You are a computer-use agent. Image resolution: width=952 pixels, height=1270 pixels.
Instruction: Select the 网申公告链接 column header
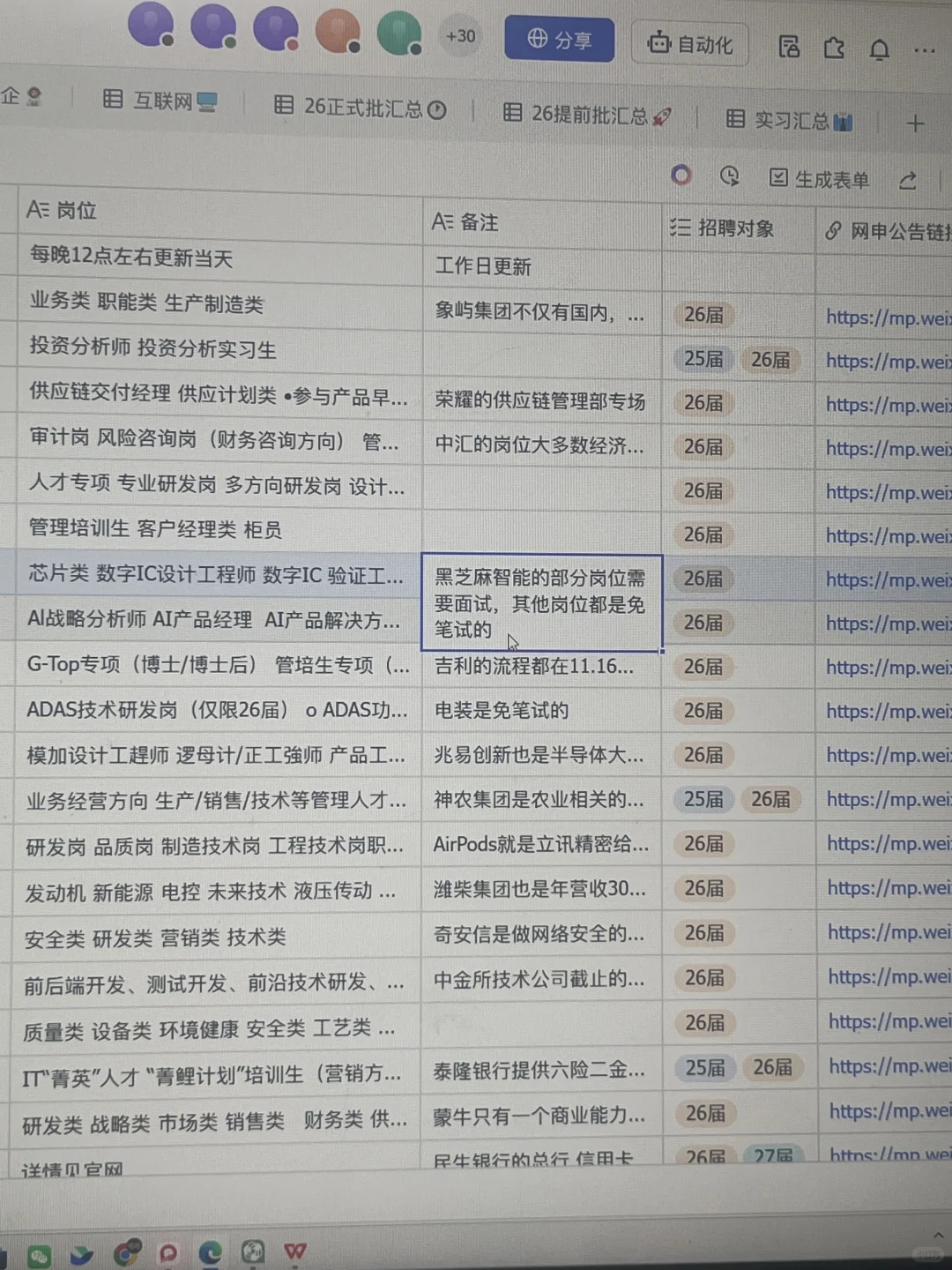tap(884, 232)
